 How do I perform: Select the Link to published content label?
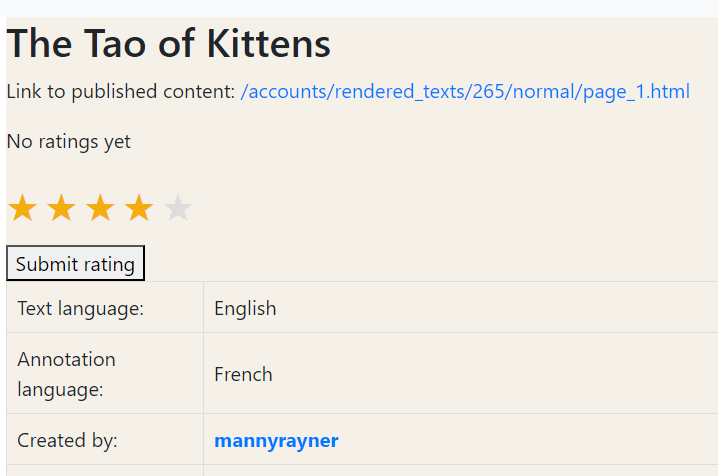click(x=120, y=92)
